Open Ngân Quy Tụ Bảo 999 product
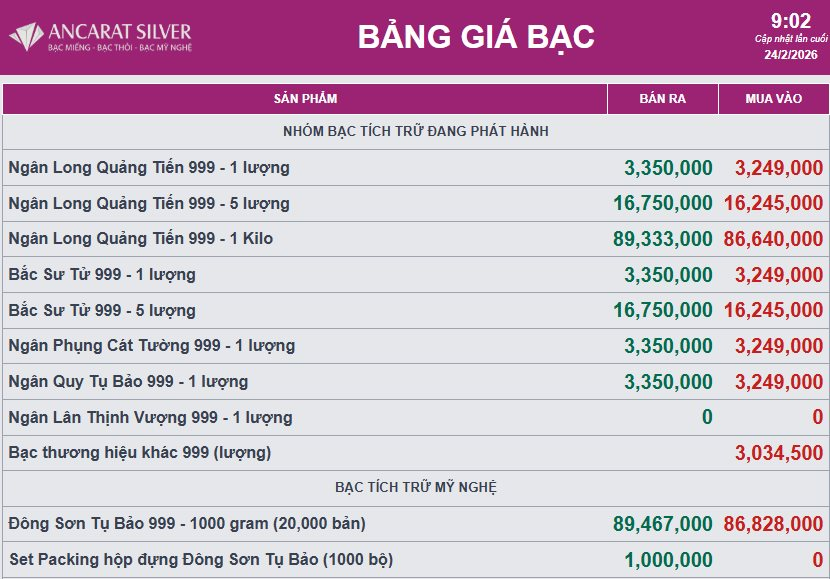This screenshot has width=830, height=579. coord(128,382)
